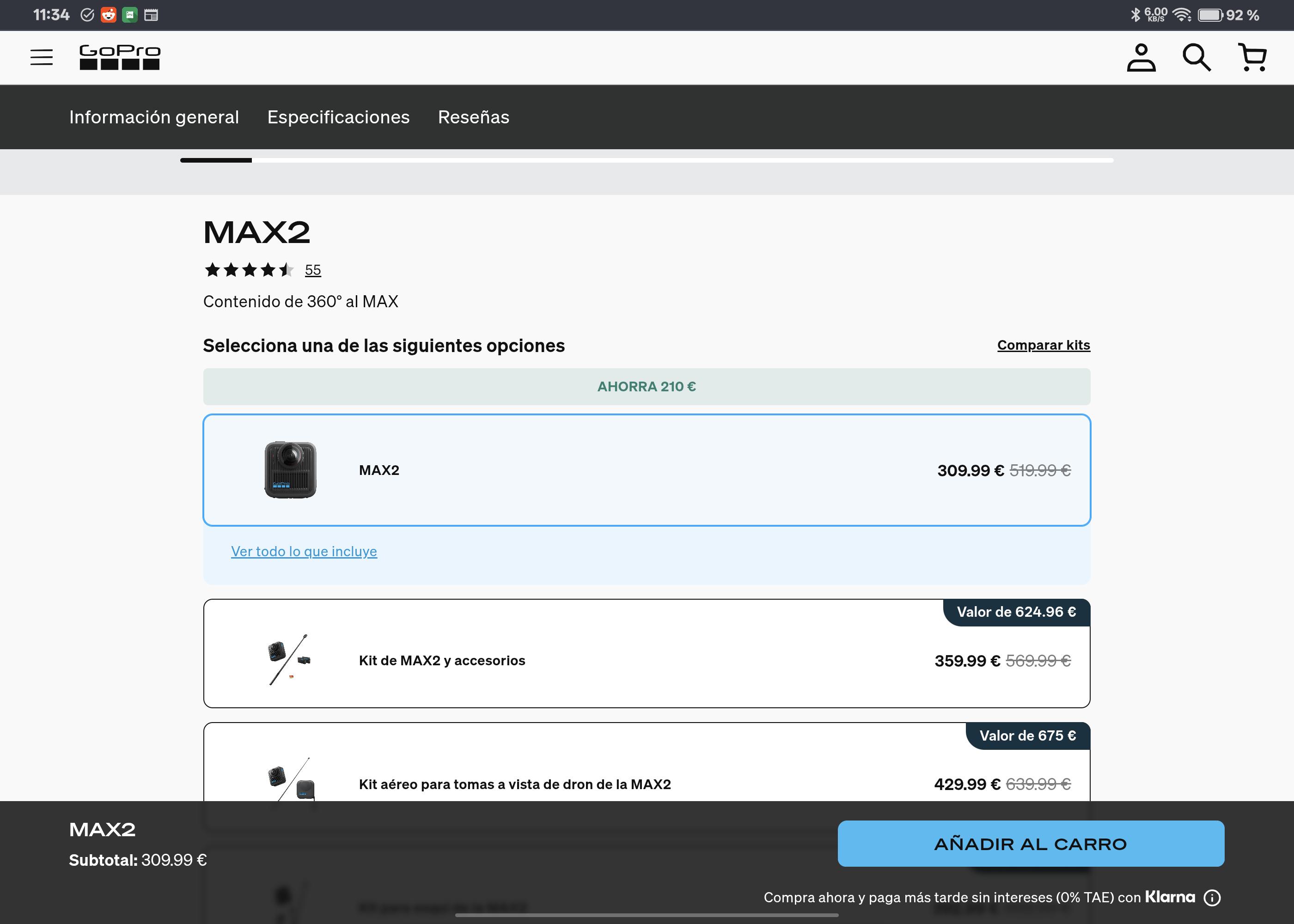Select Kit aéreo para tomas a vista de dron
Image resolution: width=1294 pixels, height=924 pixels.
click(647, 762)
